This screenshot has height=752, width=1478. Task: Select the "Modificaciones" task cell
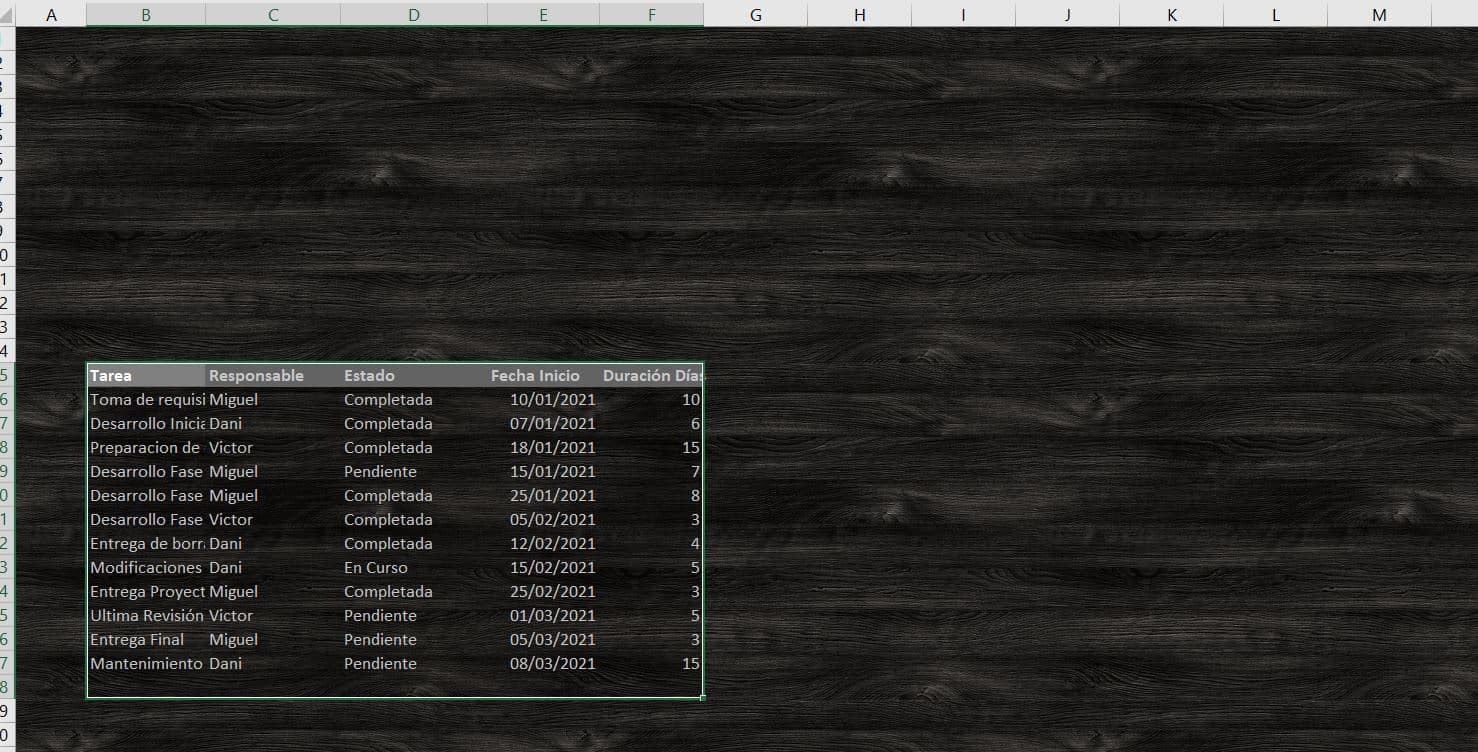(147, 568)
